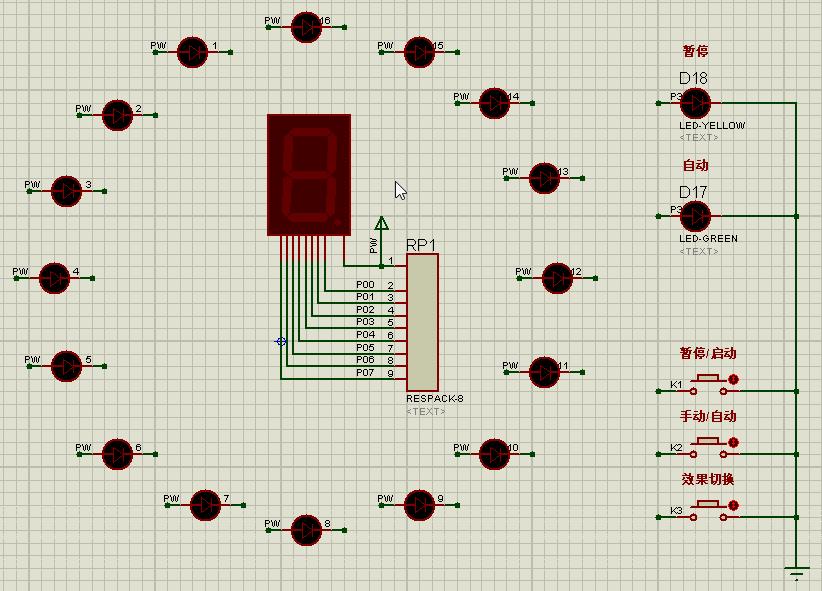Select the RP1 RESPACK-8 resistor pack

(x=423, y=323)
